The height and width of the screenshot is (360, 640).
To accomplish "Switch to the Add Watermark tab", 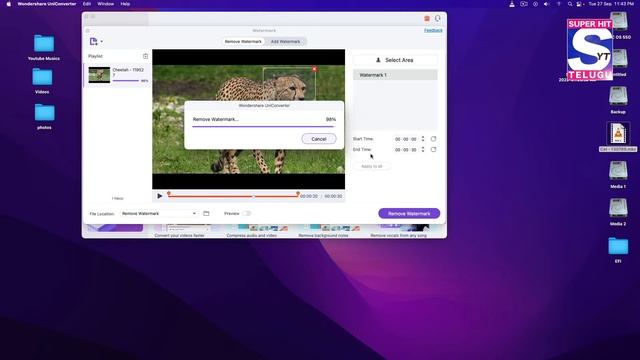I will (285, 42).
